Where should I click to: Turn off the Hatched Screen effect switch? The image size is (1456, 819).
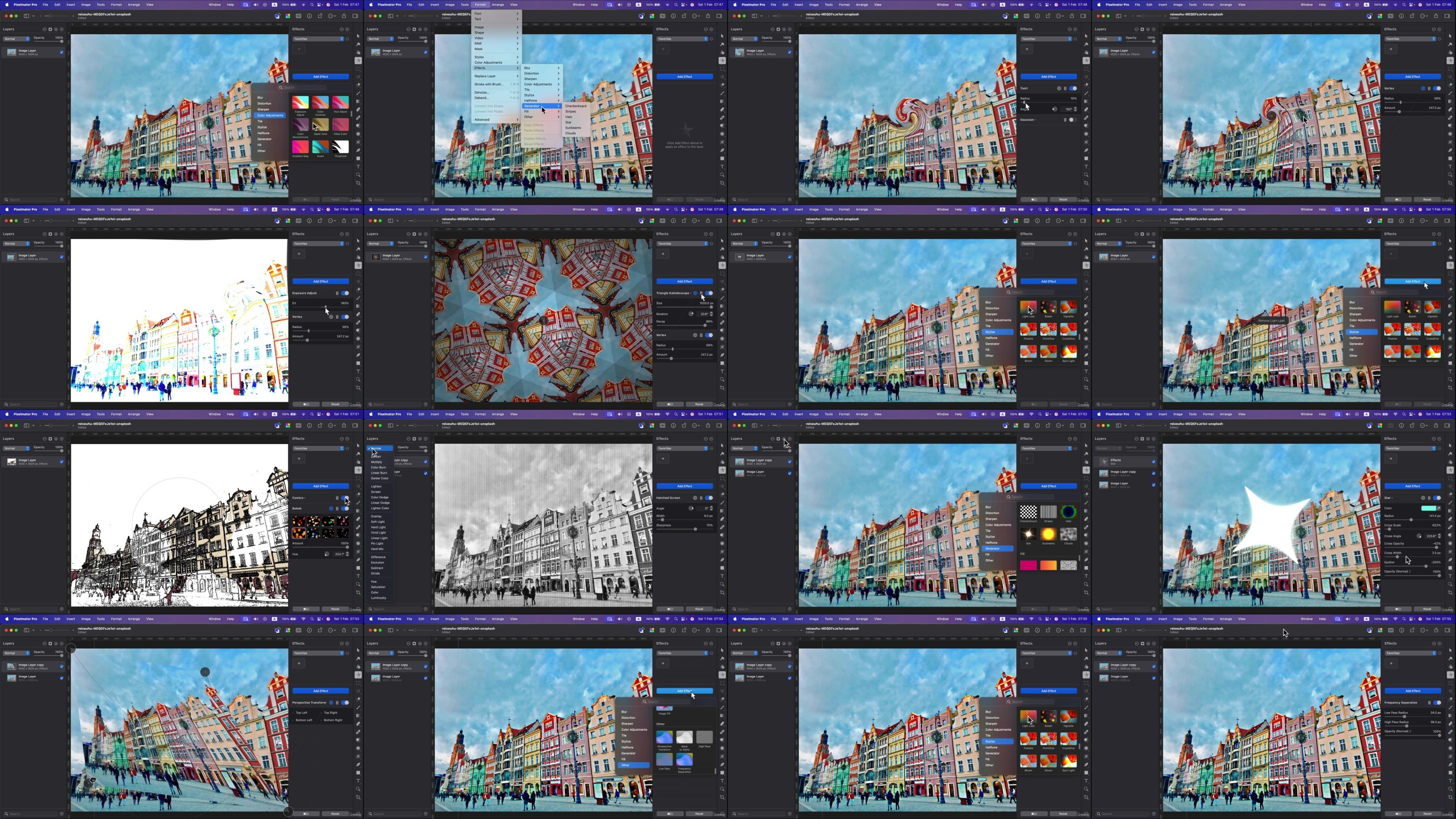[709, 498]
